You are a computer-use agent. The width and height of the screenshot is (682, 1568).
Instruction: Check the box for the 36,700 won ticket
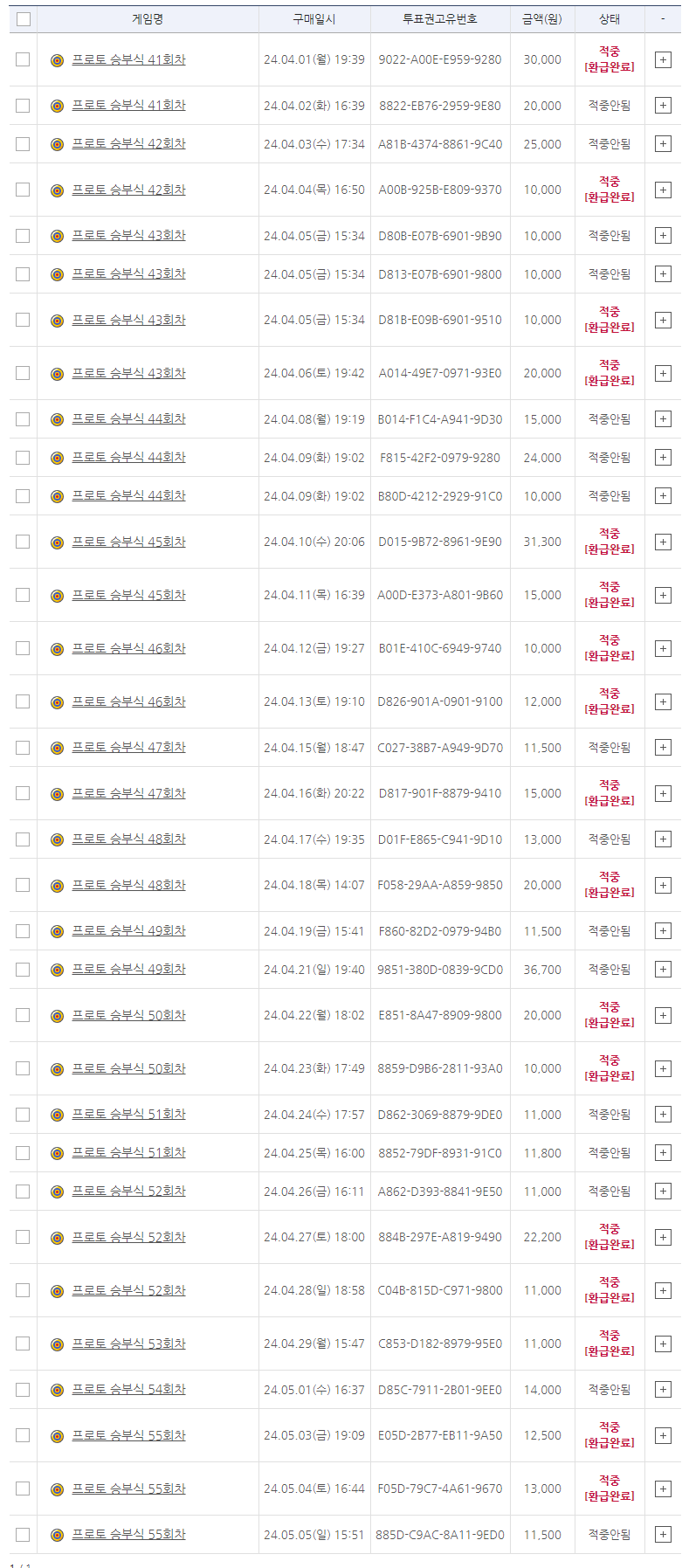coord(23,970)
